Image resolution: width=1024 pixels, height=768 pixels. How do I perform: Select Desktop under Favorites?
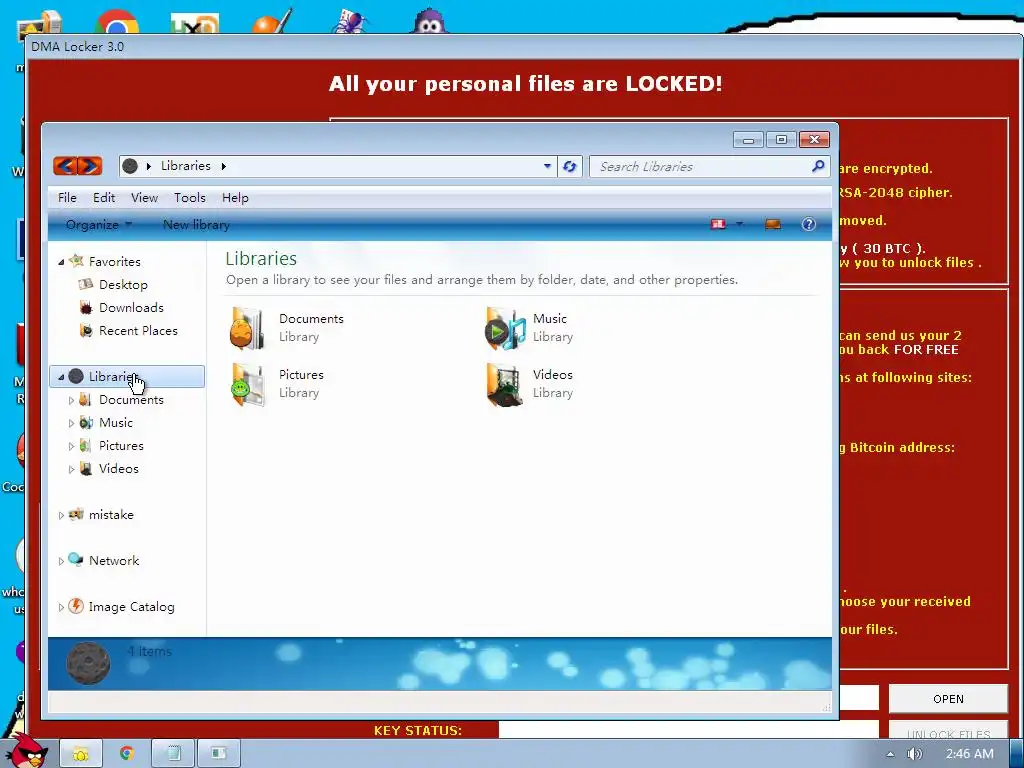coord(123,285)
